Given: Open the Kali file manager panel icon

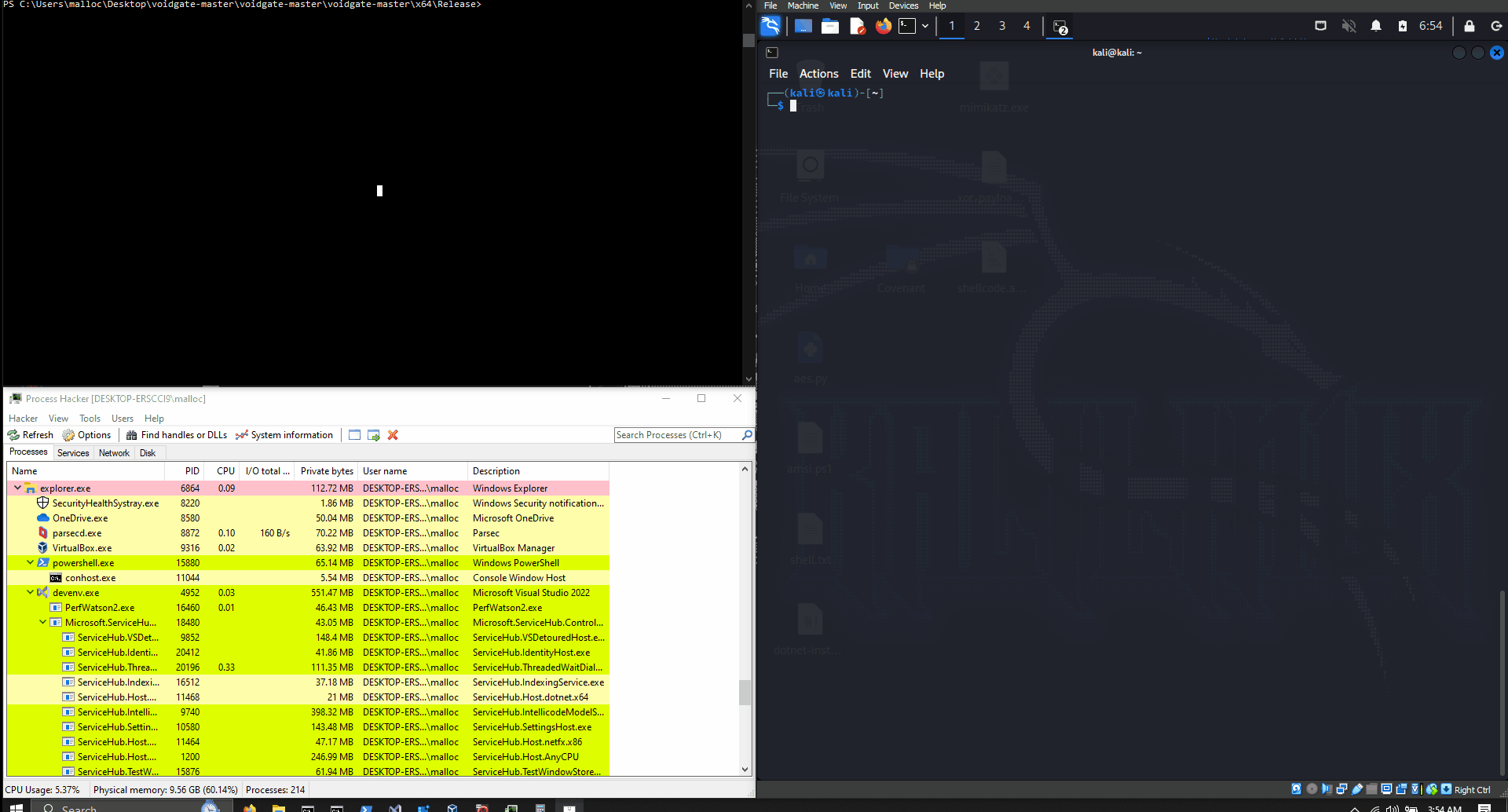Looking at the screenshot, I should [830, 26].
